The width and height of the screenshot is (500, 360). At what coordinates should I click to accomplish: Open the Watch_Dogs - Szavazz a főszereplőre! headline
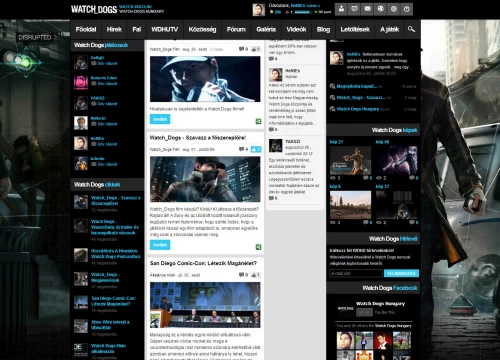[198, 138]
